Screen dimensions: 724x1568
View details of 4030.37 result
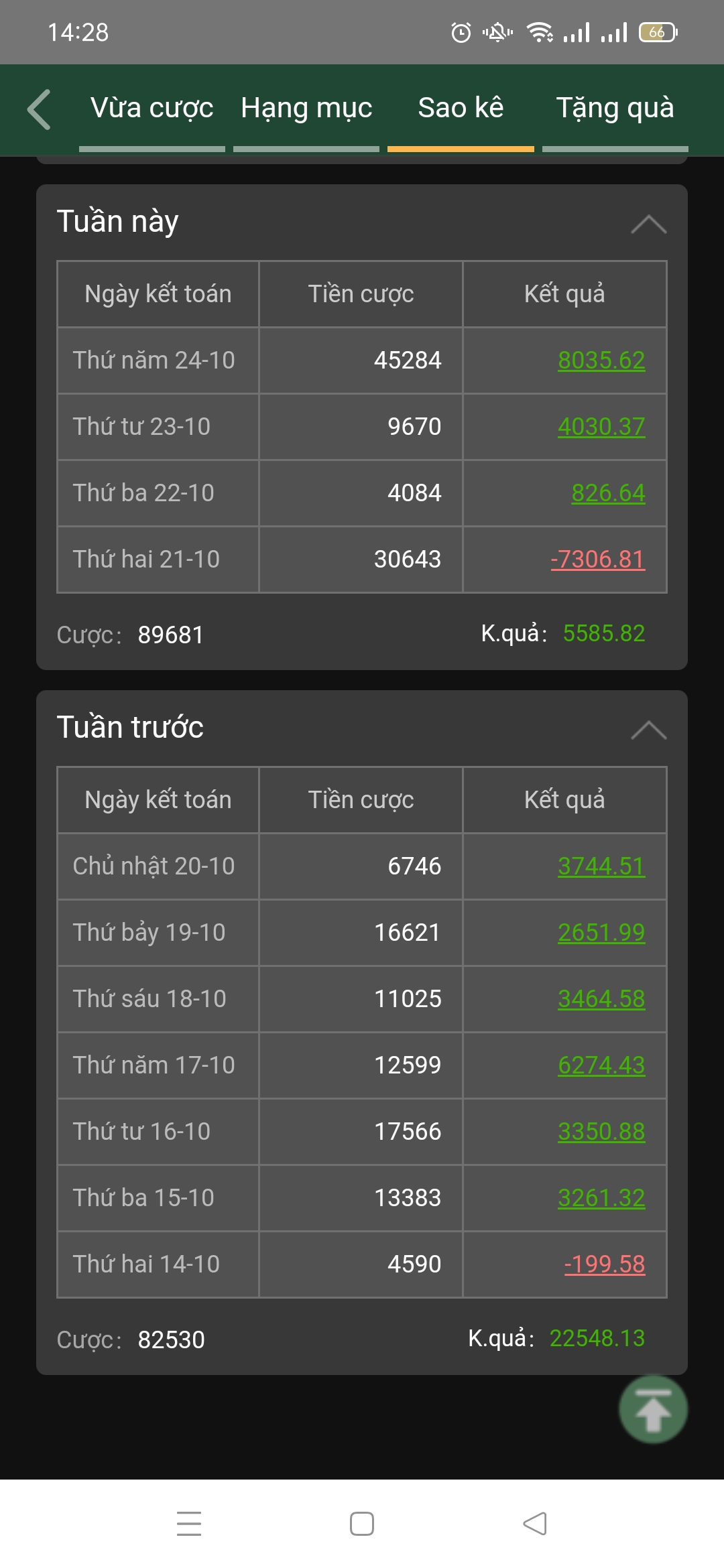[x=601, y=427]
